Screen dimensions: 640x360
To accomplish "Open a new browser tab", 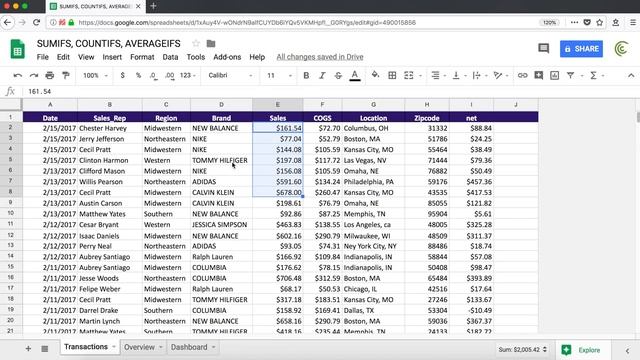I will point(153,6).
